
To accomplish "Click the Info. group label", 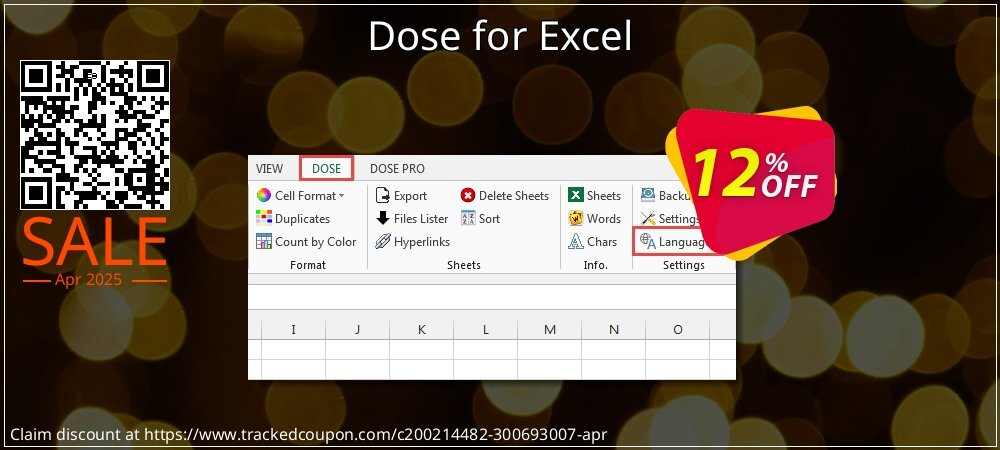I will 596,265.
